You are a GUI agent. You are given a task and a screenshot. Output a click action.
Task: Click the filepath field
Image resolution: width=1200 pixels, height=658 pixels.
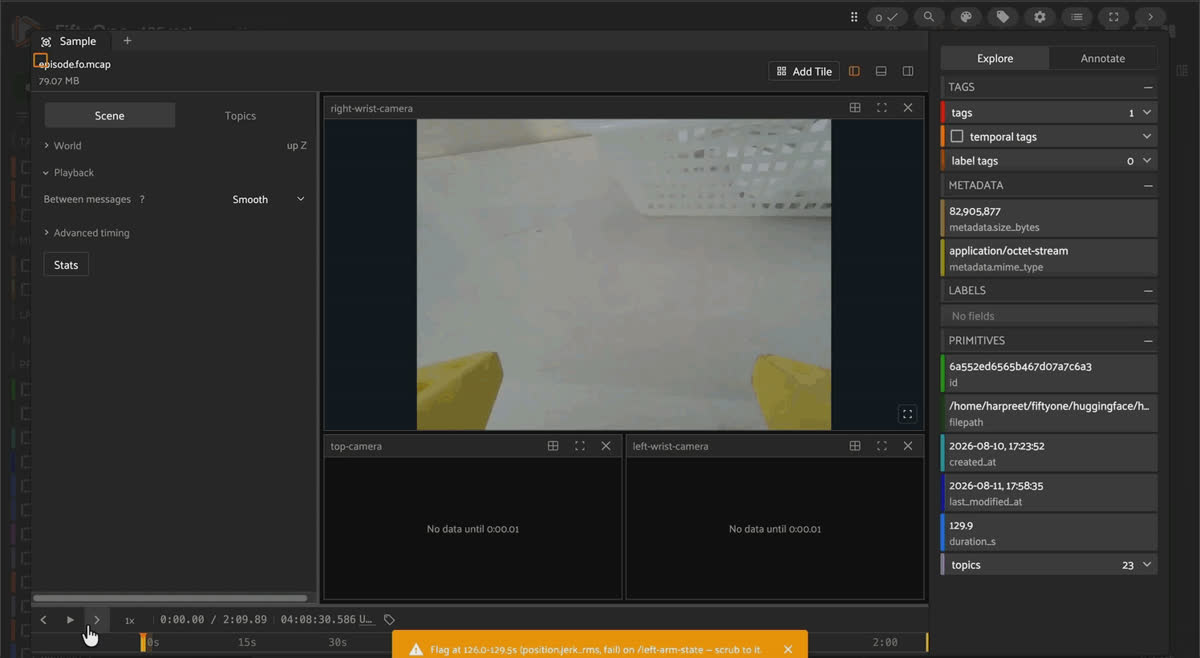point(1049,413)
